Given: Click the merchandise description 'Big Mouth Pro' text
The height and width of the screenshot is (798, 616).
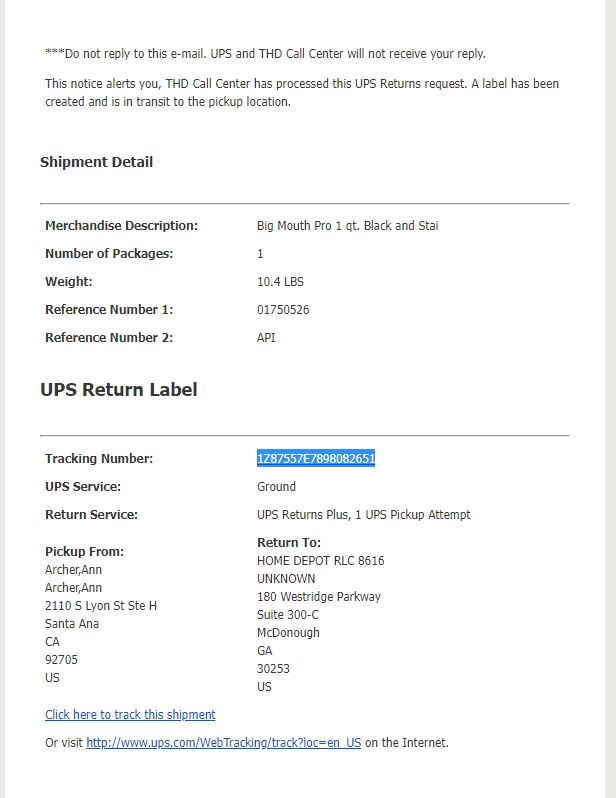Looking at the screenshot, I should click(x=294, y=225).
